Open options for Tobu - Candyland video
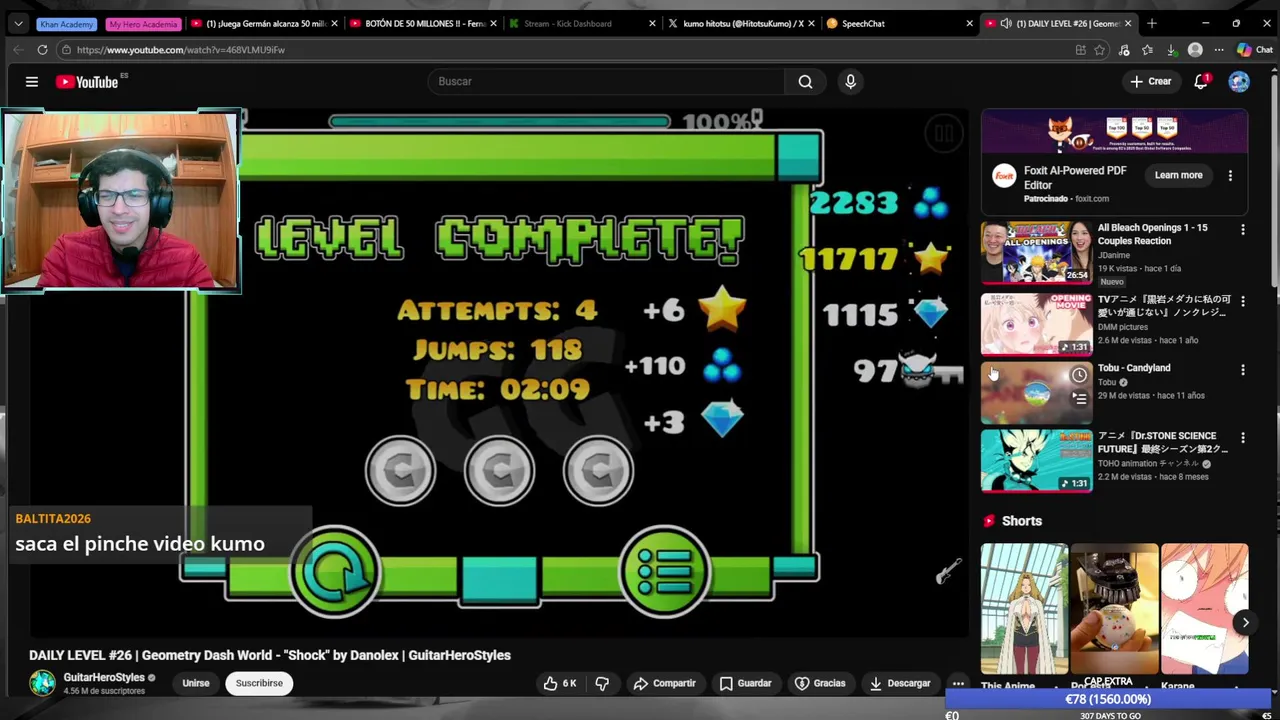 (1243, 370)
